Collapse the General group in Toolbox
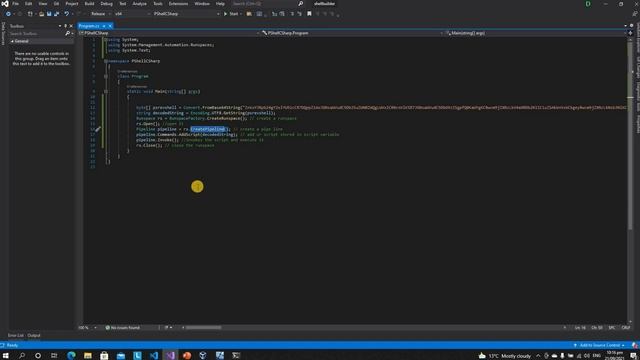The height and width of the screenshot is (360, 640). pyautogui.click(x=12, y=41)
